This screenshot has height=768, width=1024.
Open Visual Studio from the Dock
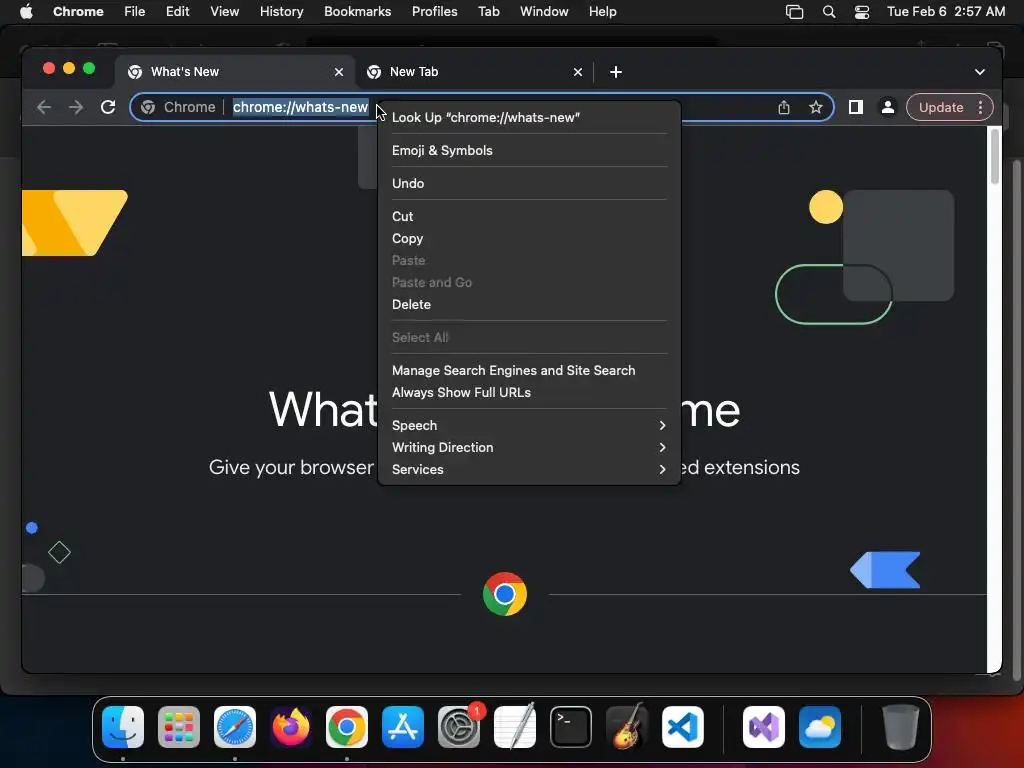point(764,727)
